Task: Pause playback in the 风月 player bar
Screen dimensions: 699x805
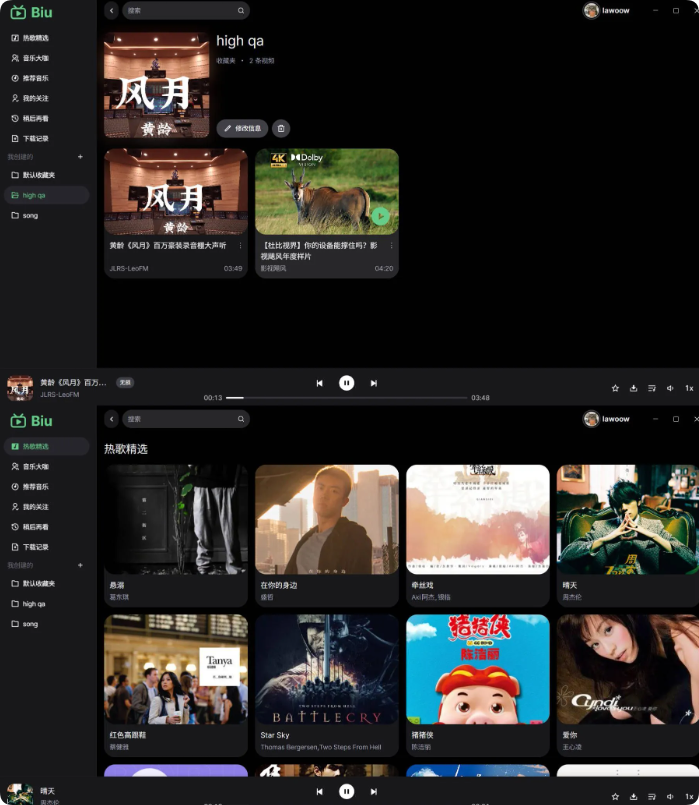Action: coord(346,383)
